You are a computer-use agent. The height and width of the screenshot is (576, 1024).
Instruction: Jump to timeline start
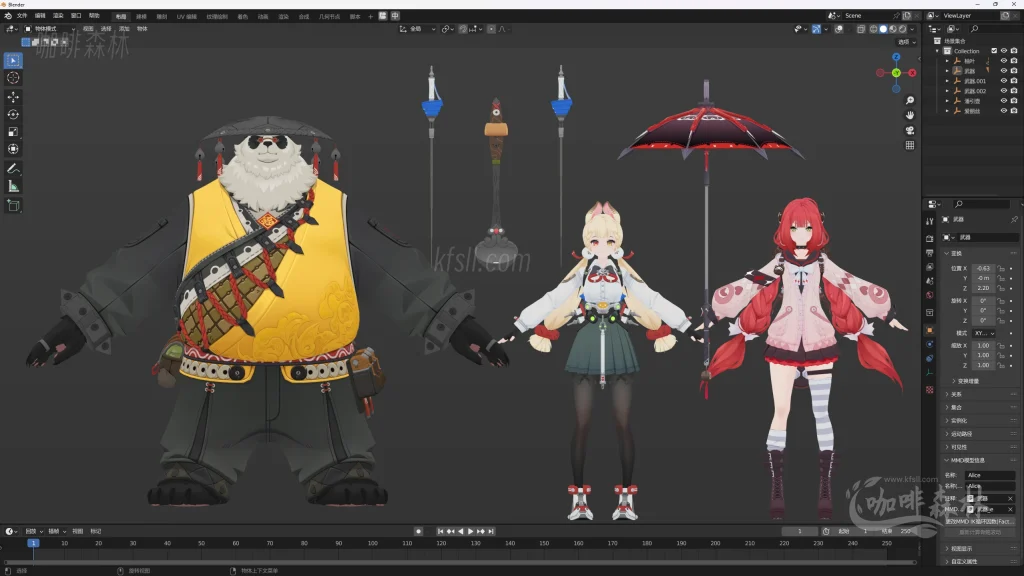click(440, 532)
